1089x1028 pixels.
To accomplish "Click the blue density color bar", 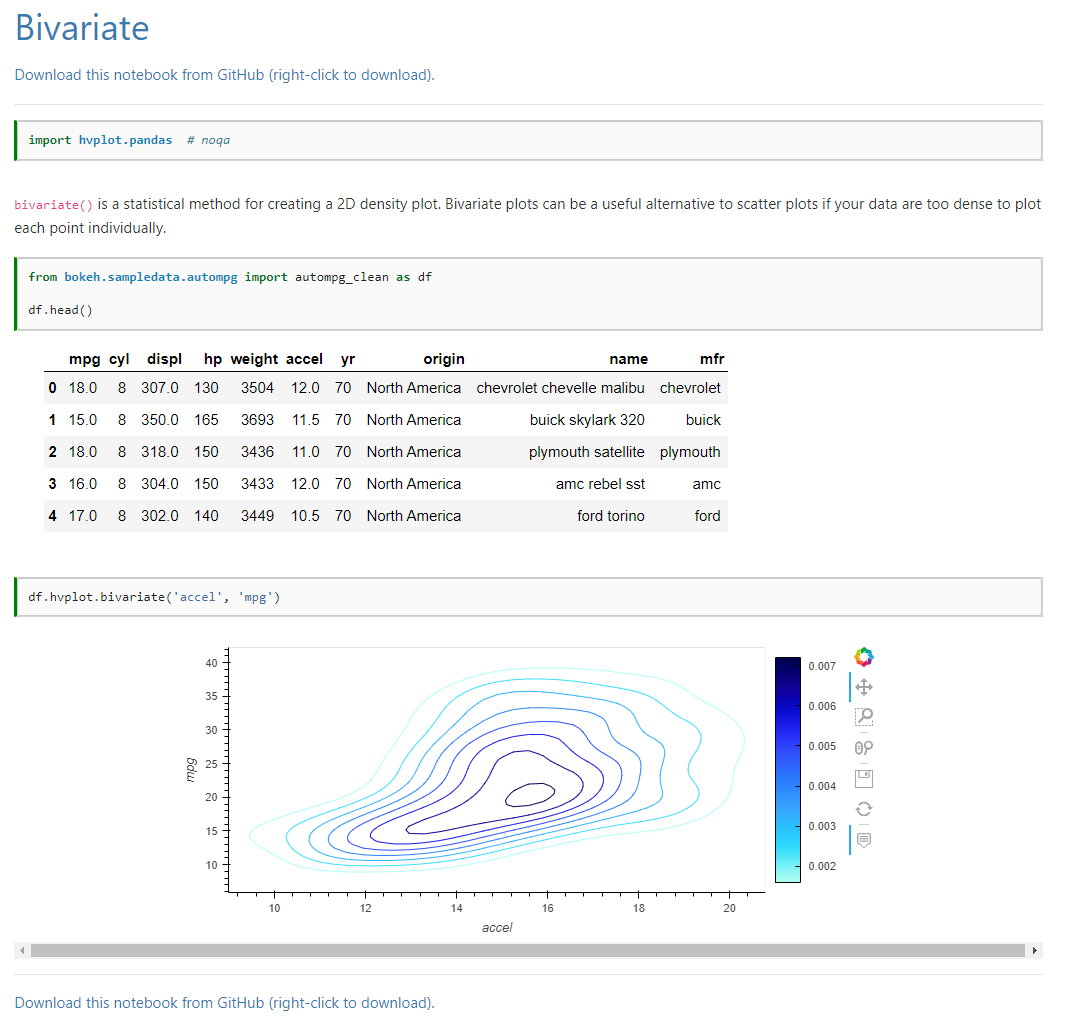I will 787,770.
